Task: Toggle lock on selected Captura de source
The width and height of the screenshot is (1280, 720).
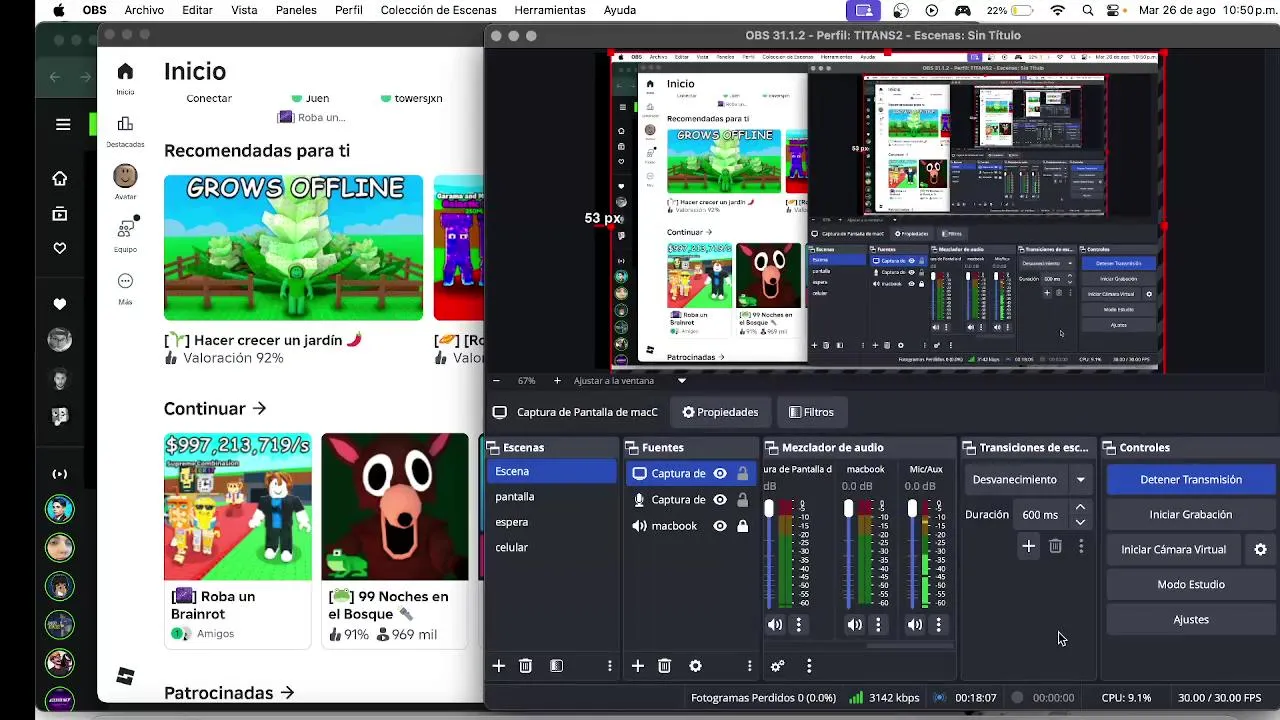Action: point(742,474)
